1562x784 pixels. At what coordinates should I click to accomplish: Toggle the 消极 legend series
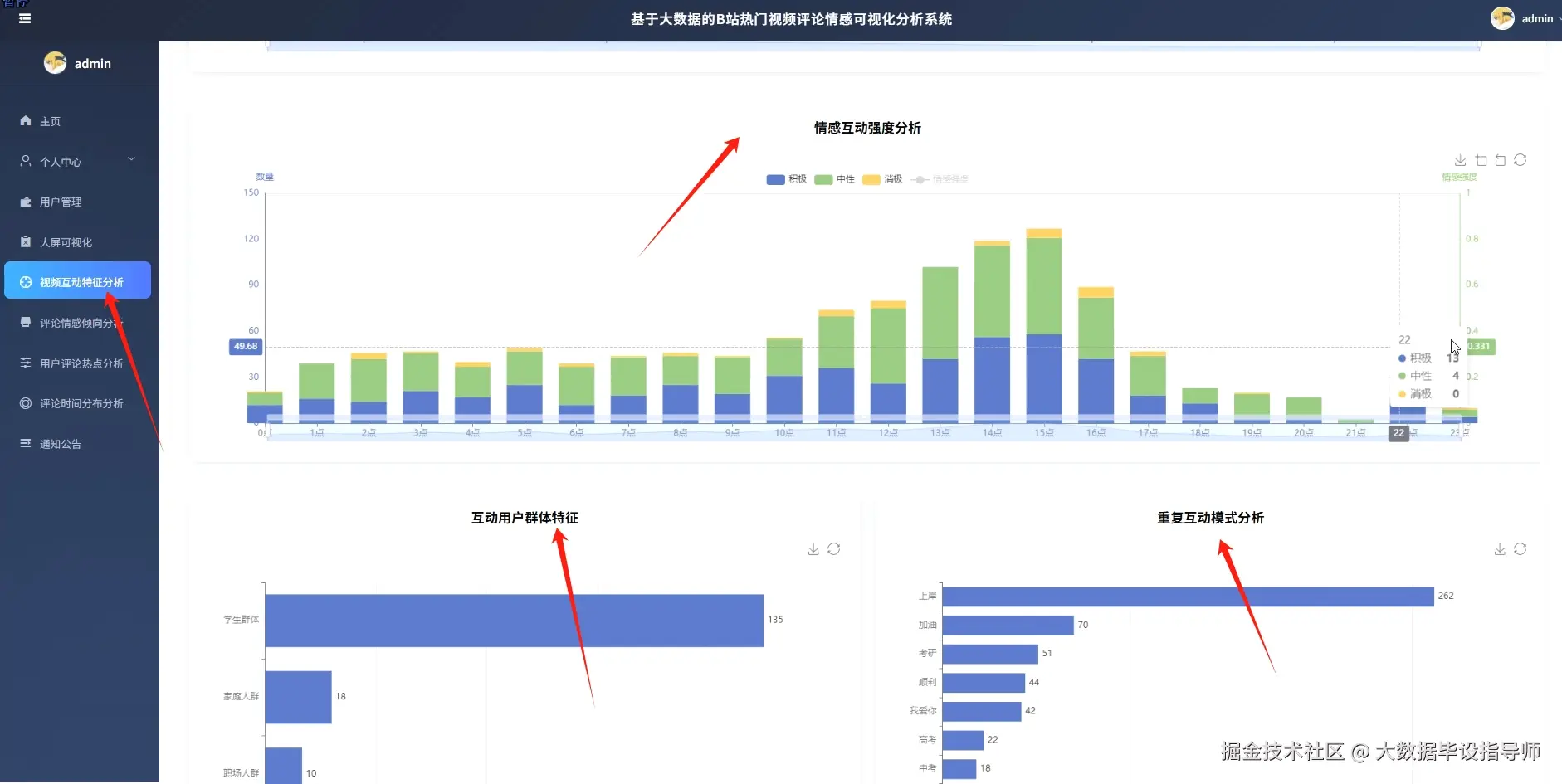882,179
